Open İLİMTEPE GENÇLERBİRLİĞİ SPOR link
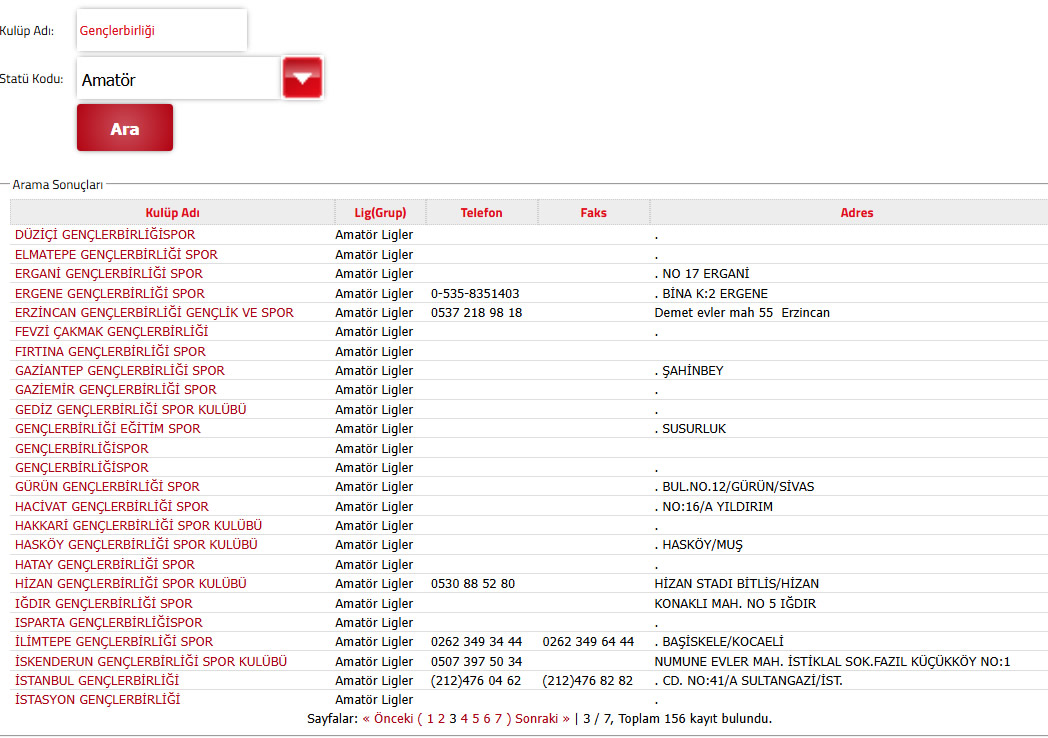The image size is (1048, 738). pos(114,642)
